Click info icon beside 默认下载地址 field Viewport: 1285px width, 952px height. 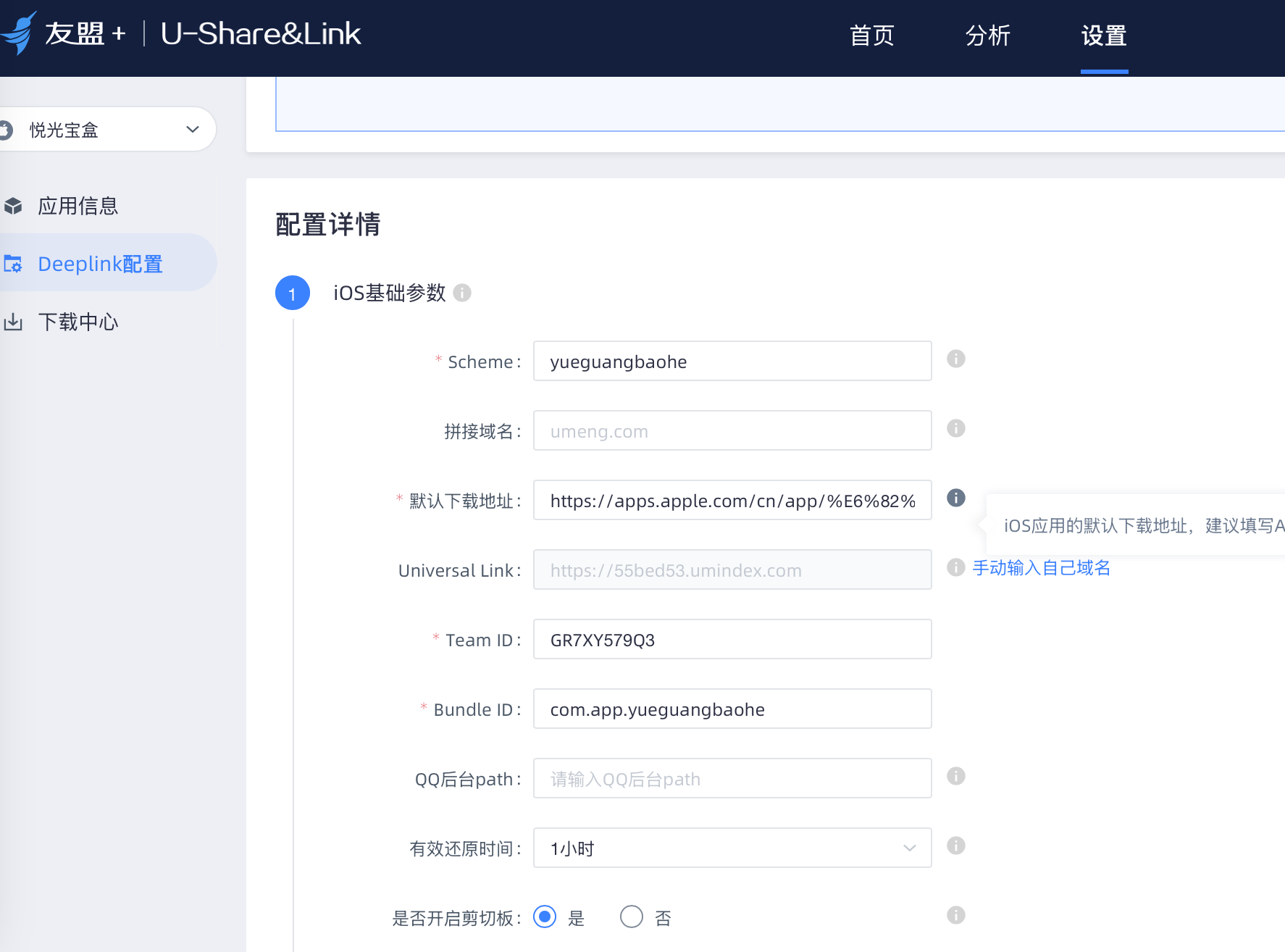(956, 498)
